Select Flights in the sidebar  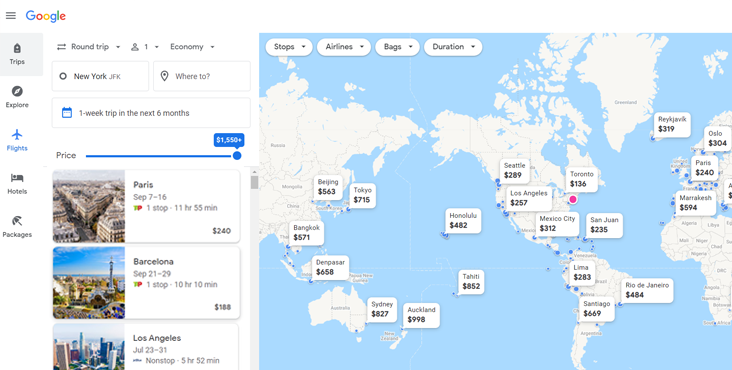pos(17,140)
